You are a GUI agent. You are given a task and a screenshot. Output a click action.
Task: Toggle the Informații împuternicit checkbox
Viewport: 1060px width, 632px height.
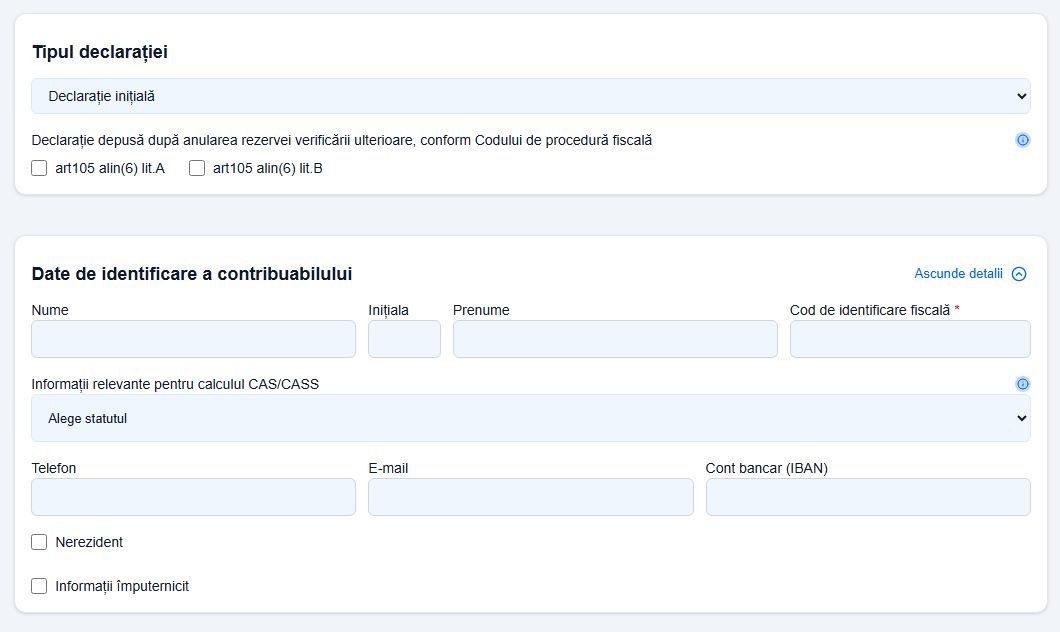point(40,586)
